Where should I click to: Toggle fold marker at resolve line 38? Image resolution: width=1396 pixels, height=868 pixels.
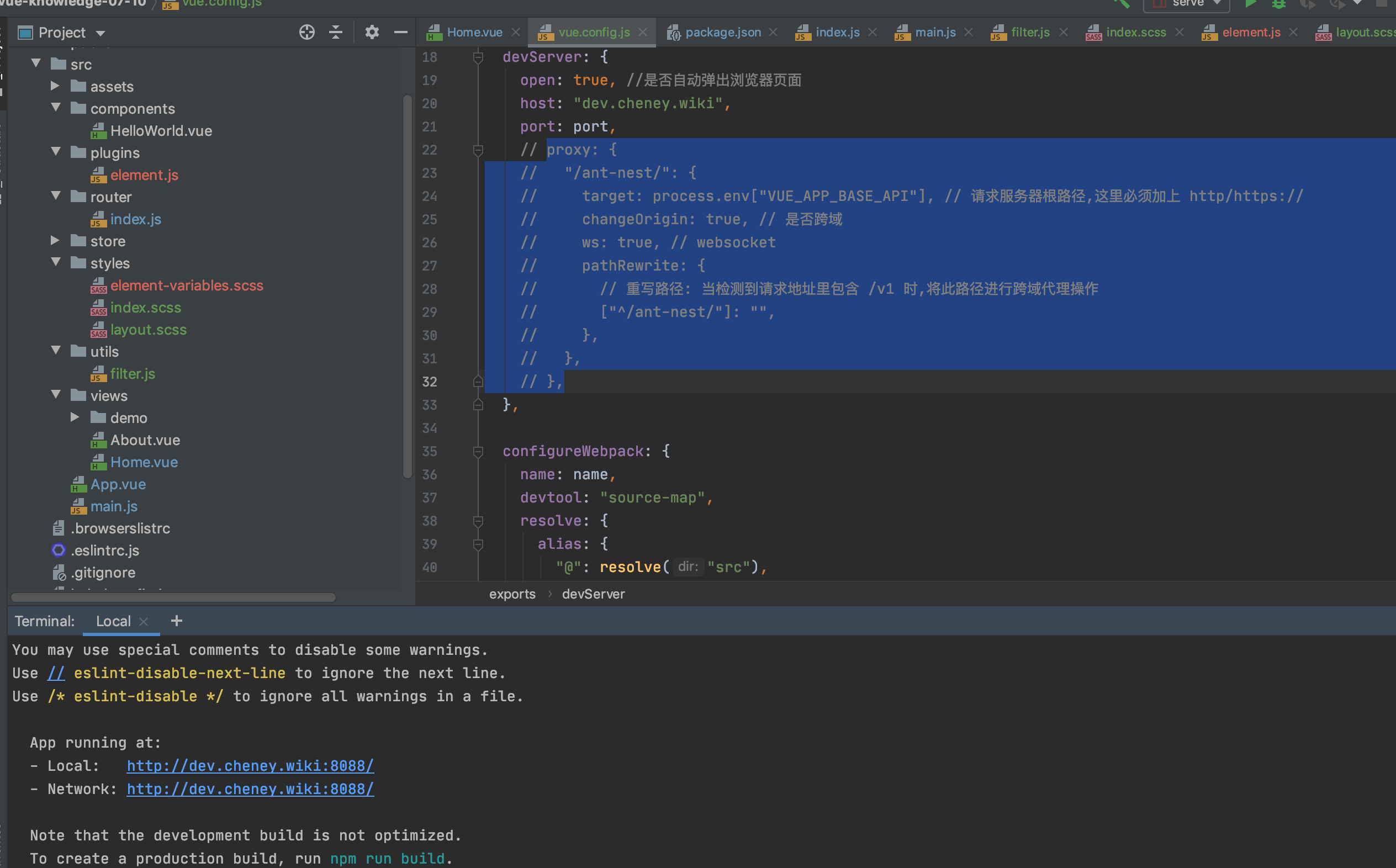478,521
